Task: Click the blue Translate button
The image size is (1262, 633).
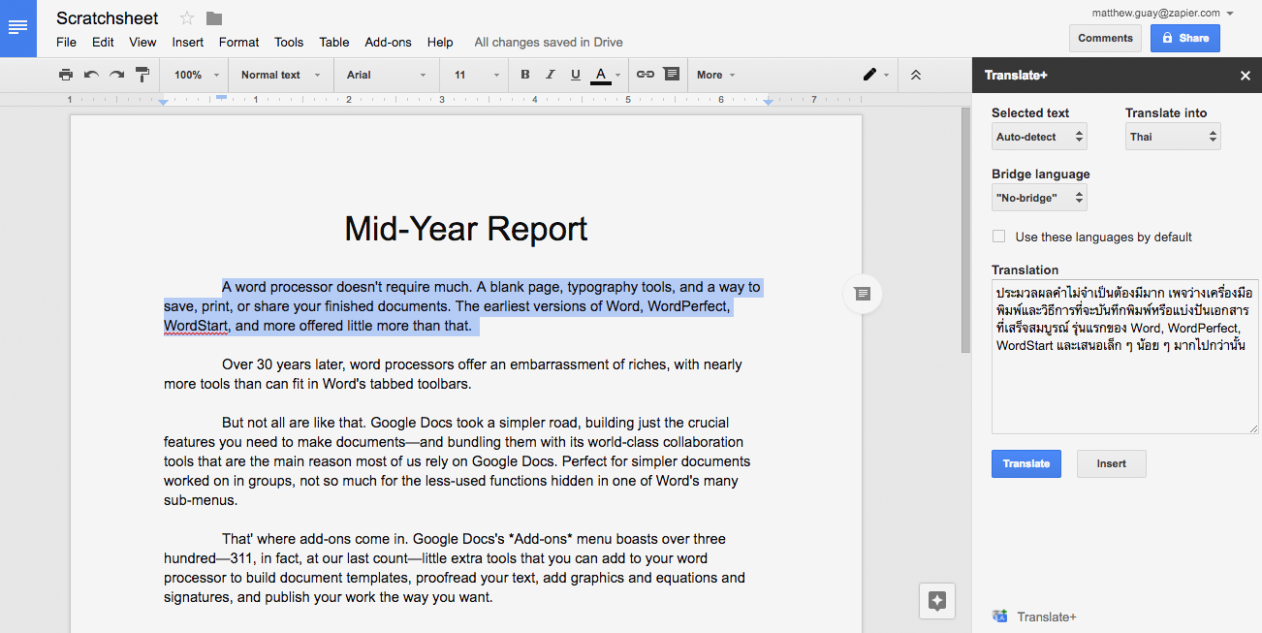Action: click(x=1026, y=464)
